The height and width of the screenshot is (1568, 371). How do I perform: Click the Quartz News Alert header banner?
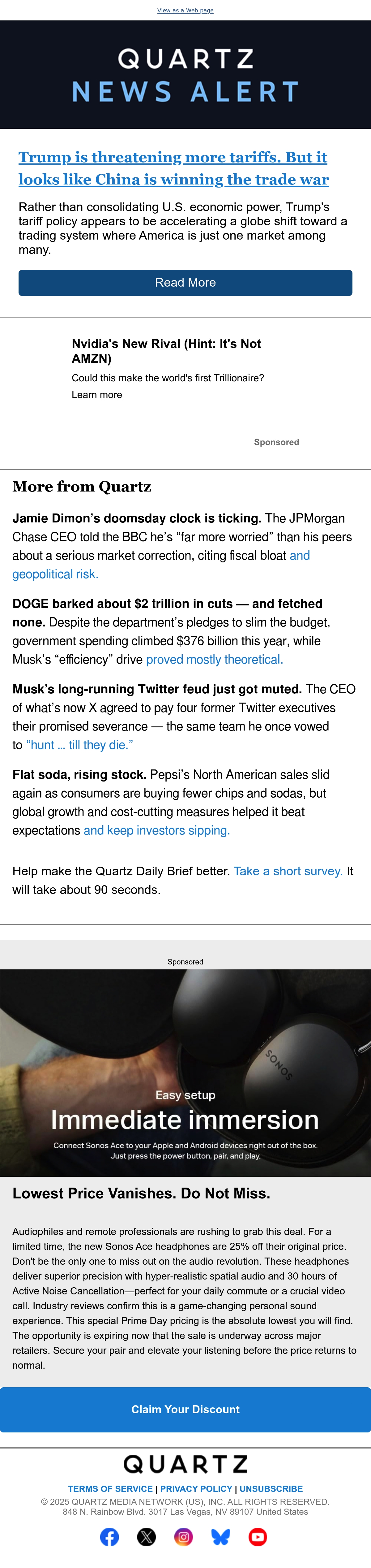tap(185, 74)
